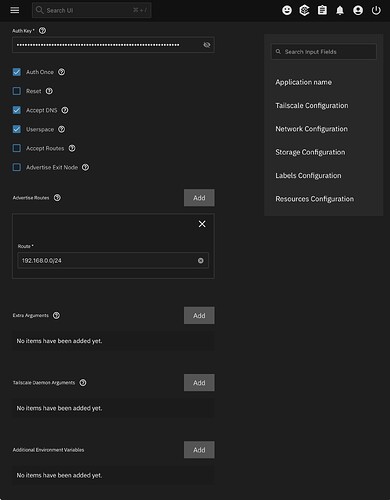Add an Extra Arguments entry

click(x=199, y=315)
